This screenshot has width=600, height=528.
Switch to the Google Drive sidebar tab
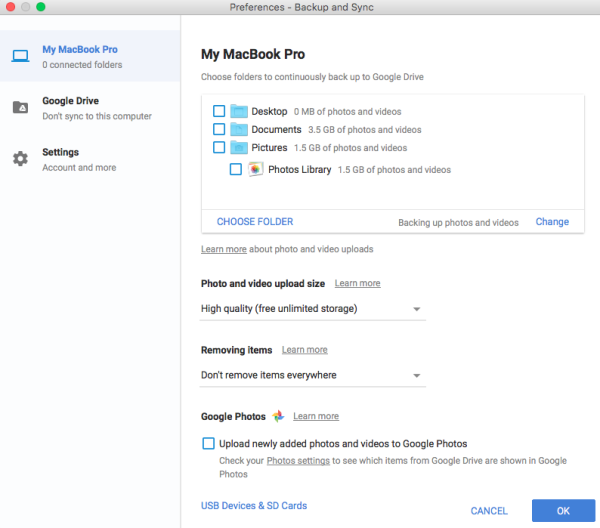(90, 108)
